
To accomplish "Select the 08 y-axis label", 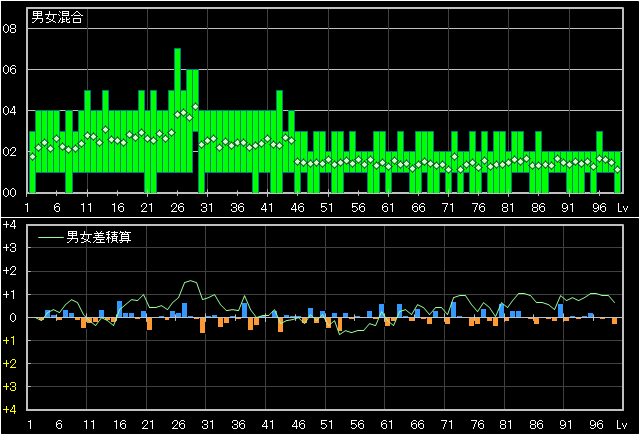I will tap(9, 29).
